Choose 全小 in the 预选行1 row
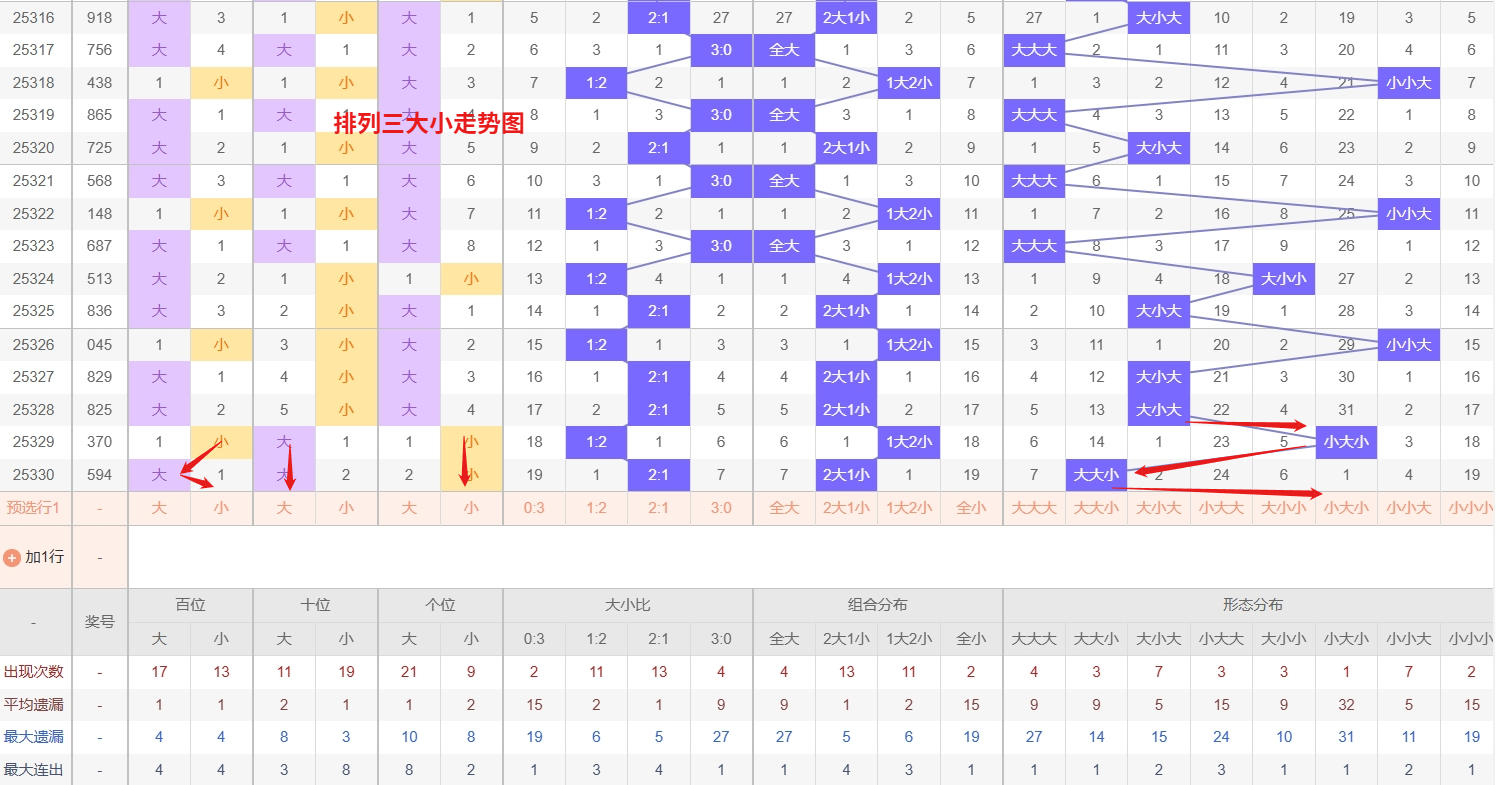The height and width of the screenshot is (785, 1497). 971,508
